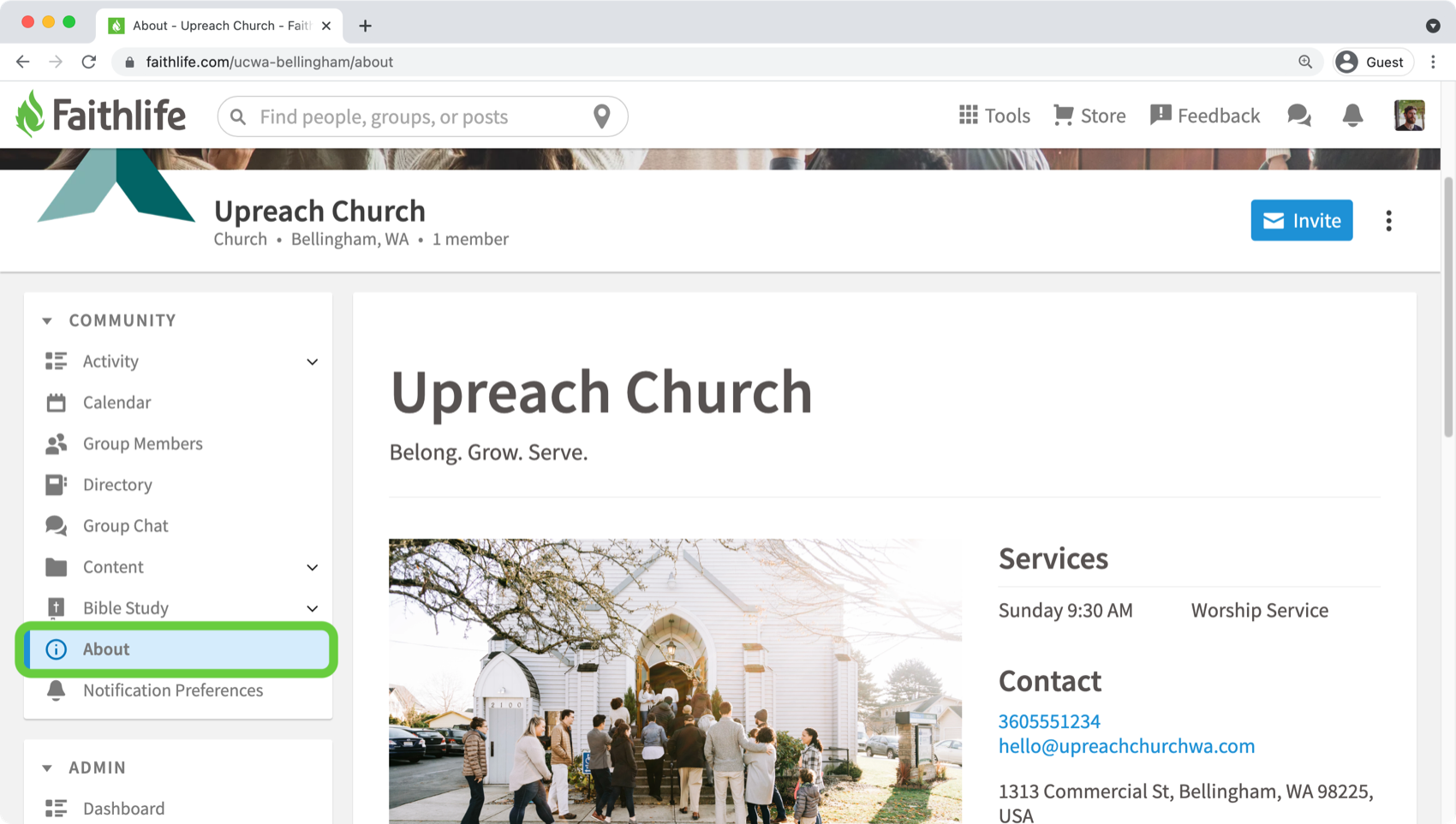The width and height of the screenshot is (1456, 824).
Task: Open the Tools grid menu
Action: click(994, 116)
